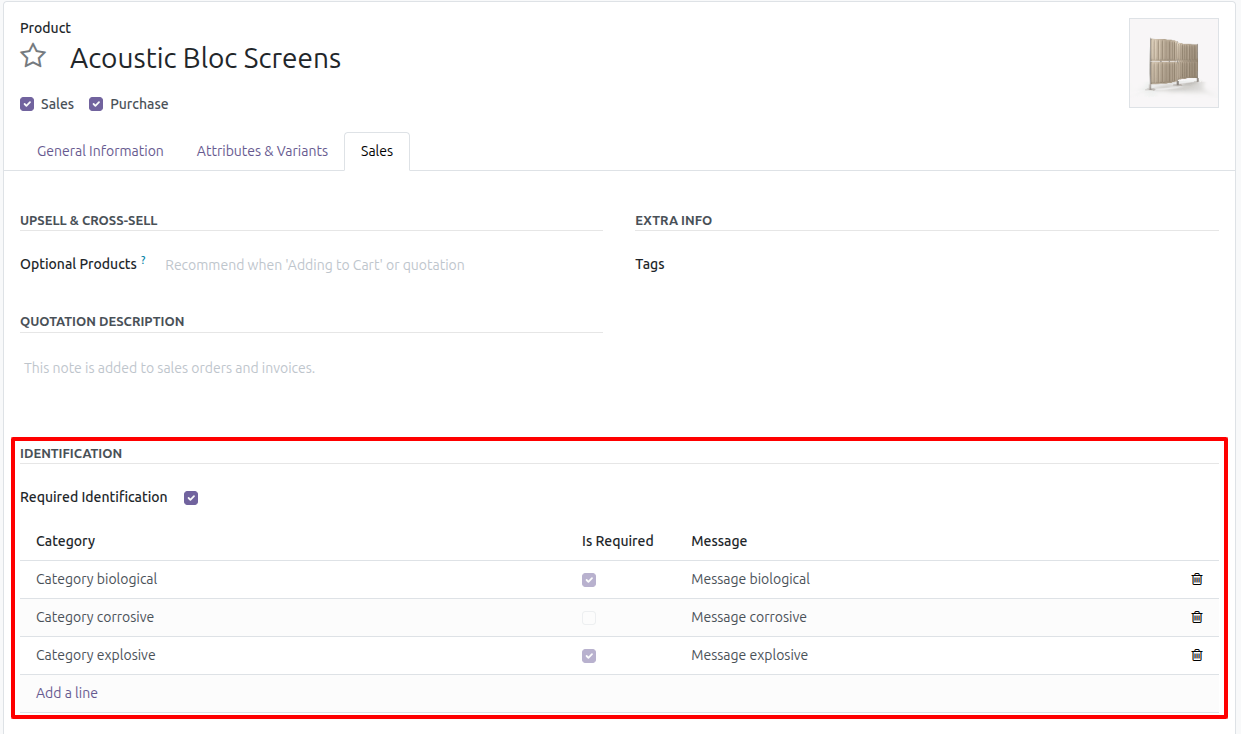Uncheck Is Required for Category biological
1241x734 pixels.
[x=588, y=579]
